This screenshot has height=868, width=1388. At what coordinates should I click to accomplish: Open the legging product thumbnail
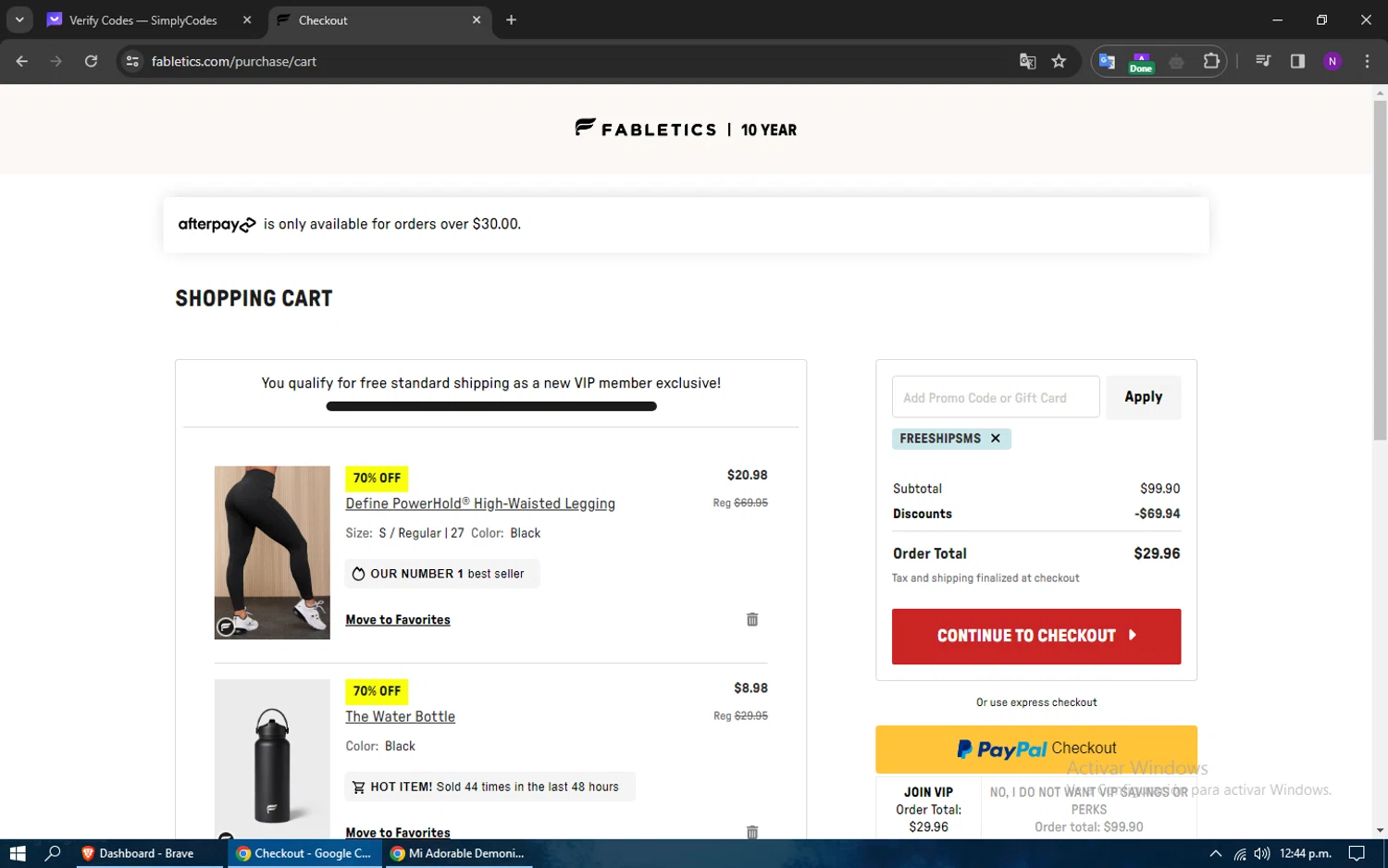coord(272,552)
